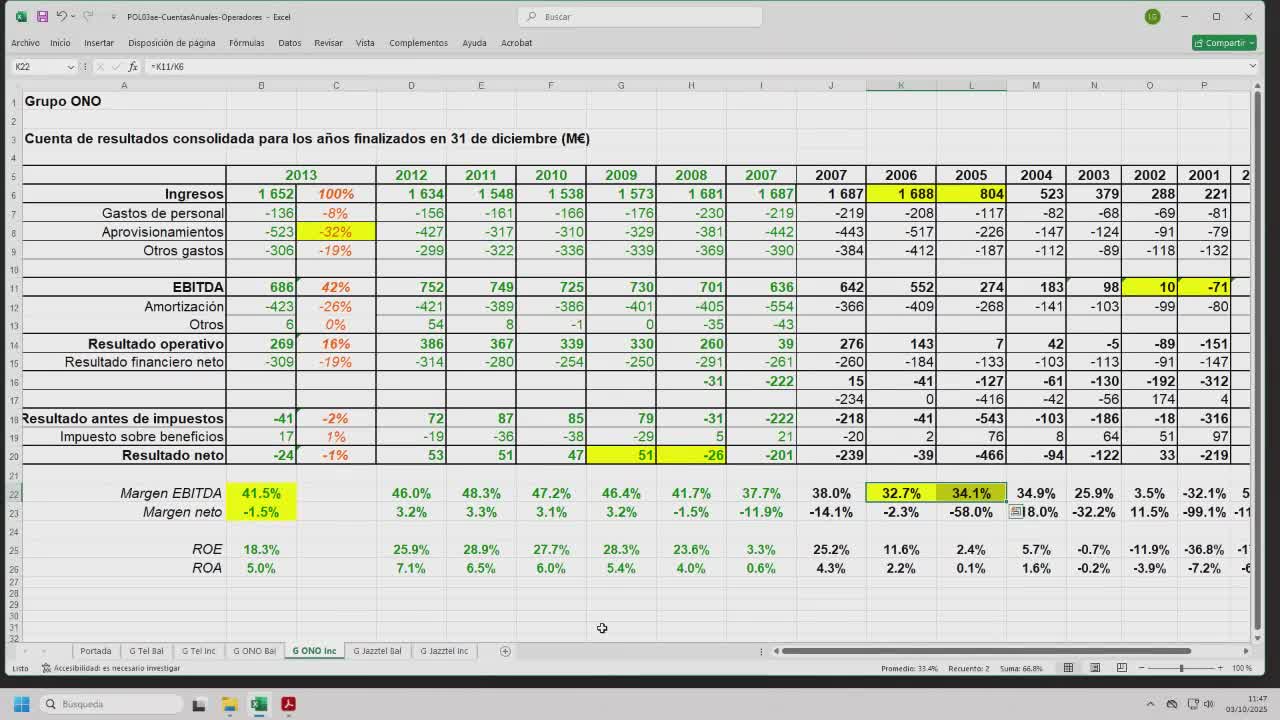
Task: Select column K header
Action: 901,85
